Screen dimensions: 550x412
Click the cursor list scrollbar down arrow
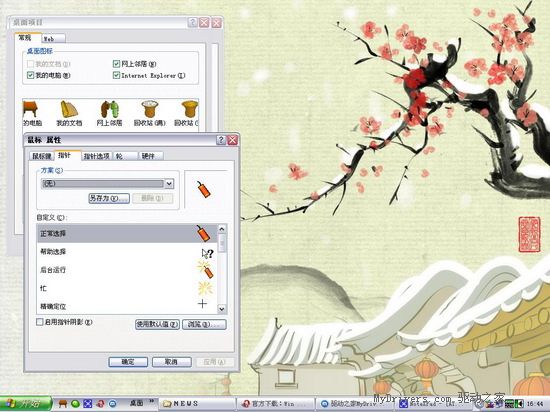(x=222, y=309)
